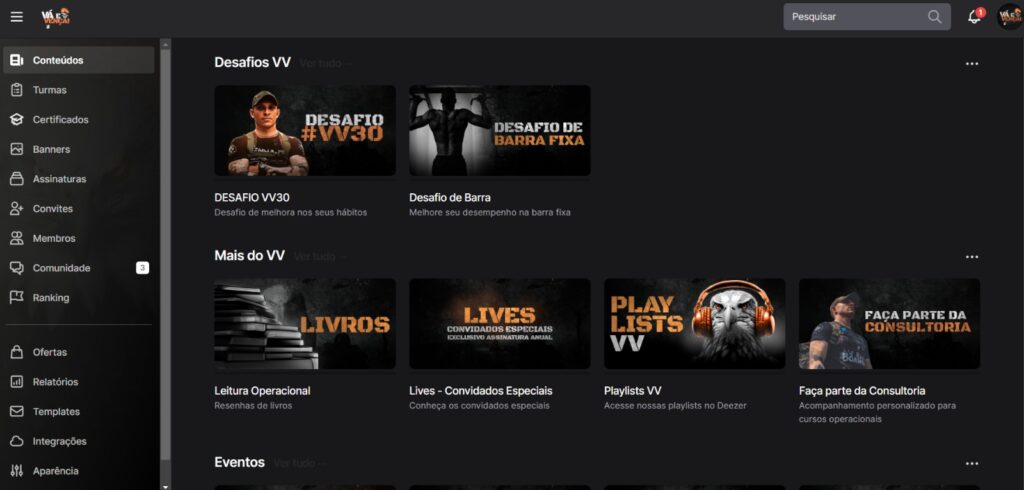Open the user profile avatar
This screenshot has width=1024, height=490.
pos(1009,17)
